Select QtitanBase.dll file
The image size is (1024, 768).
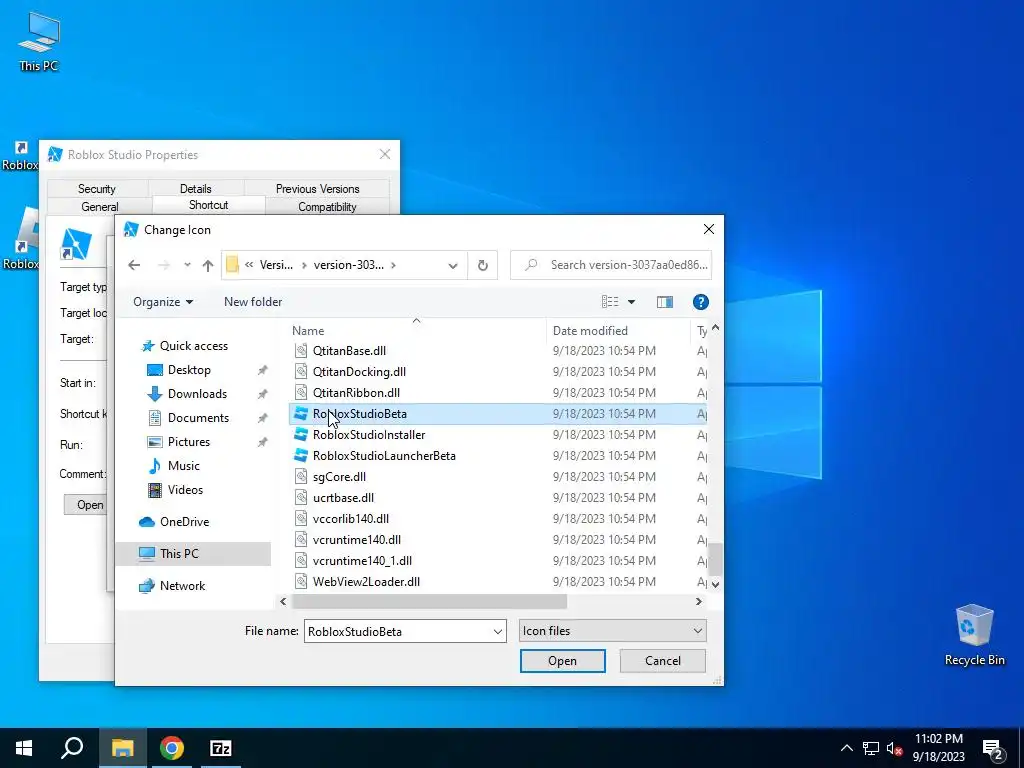pos(349,351)
